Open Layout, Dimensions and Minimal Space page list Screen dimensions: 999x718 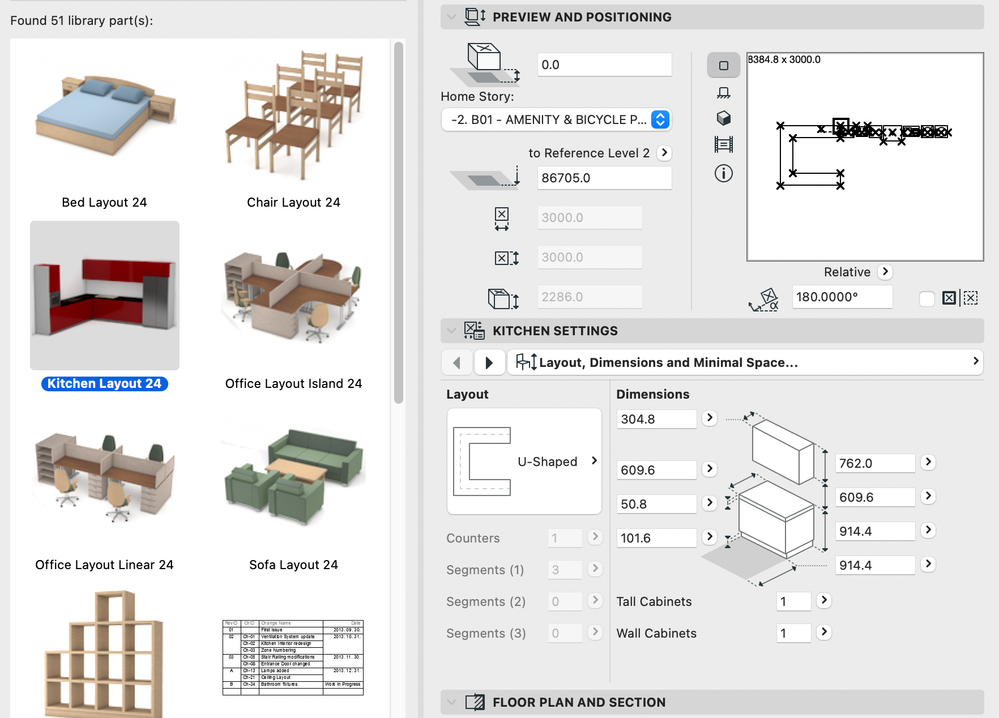click(x=745, y=363)
